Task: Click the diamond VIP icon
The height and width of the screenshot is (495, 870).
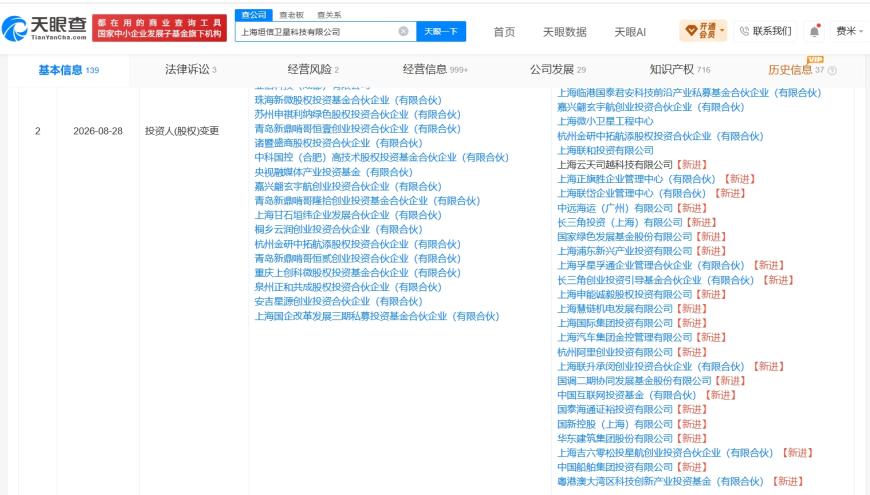Action: point(691,31)
